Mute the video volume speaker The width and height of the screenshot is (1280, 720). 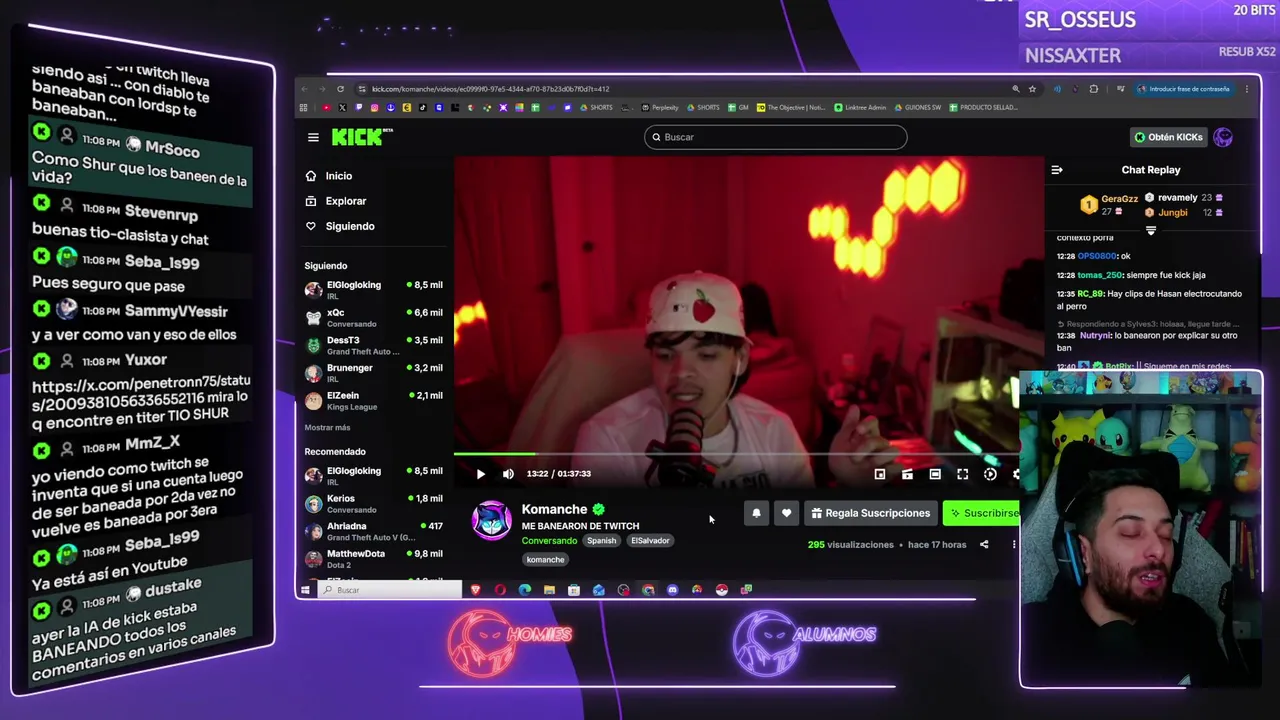[508, 474]
